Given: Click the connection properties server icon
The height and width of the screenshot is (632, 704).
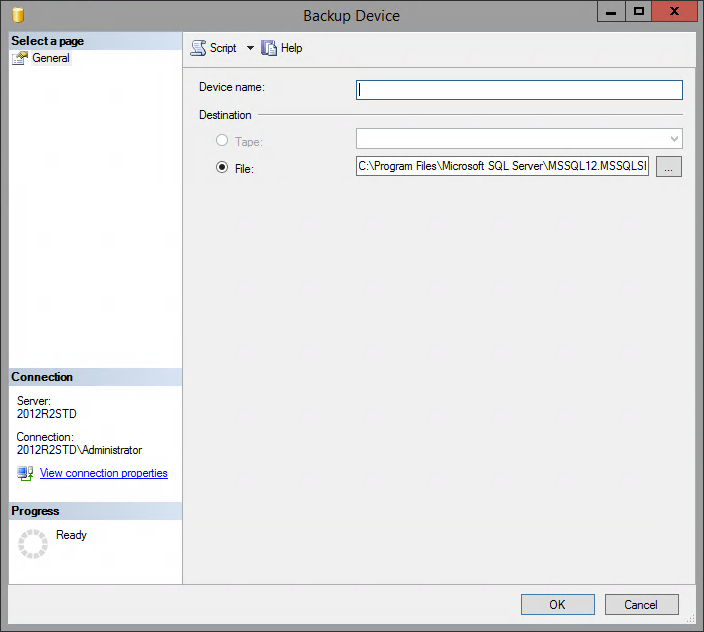Looking at the screenshot, I should (25, 473).
